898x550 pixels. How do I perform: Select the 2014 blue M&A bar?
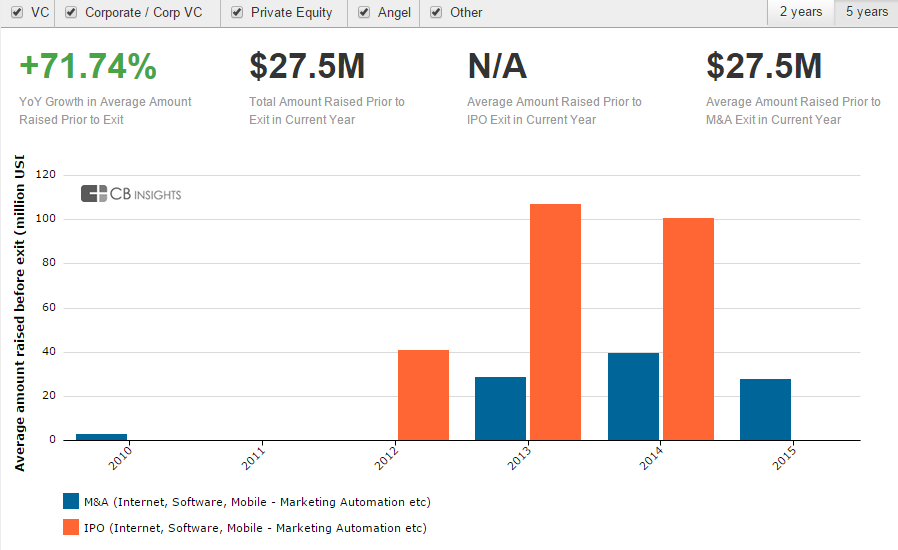[633, 396]
